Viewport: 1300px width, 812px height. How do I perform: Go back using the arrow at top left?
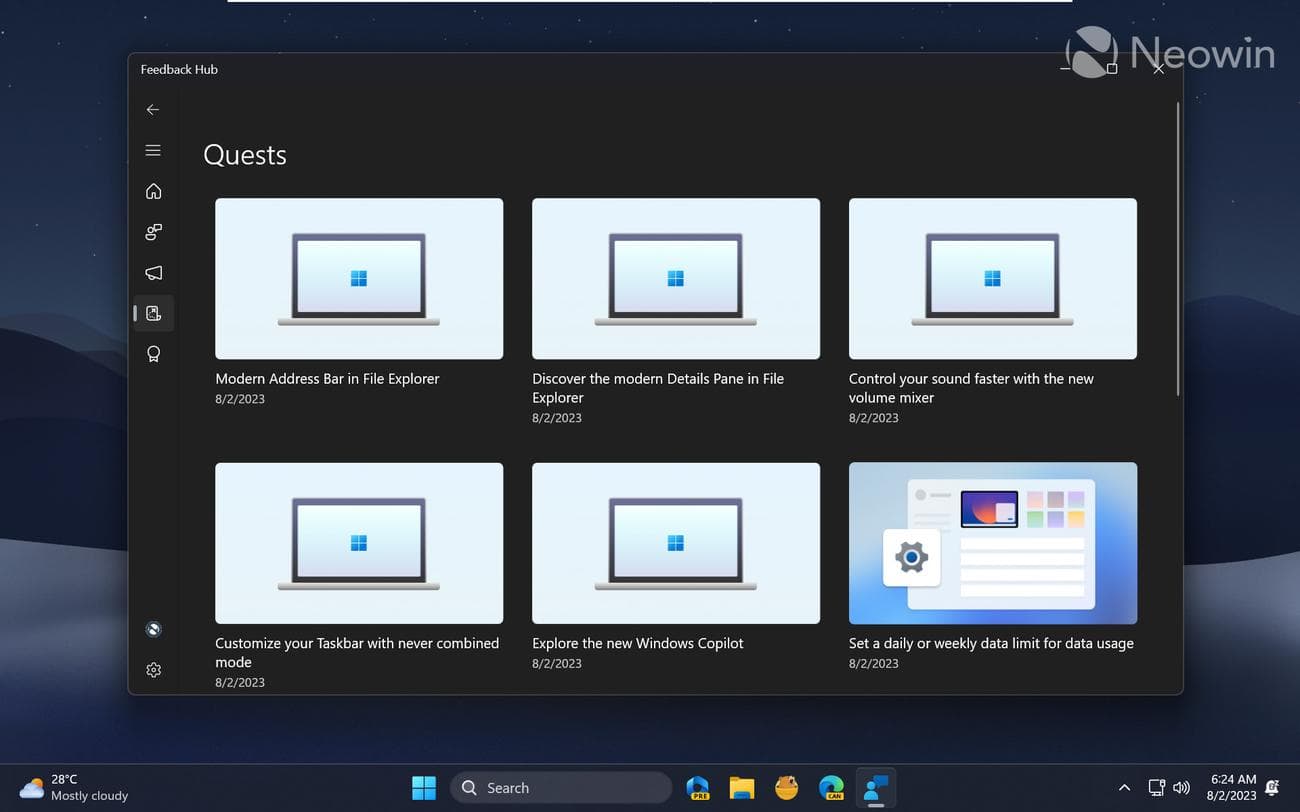point(152,109)
